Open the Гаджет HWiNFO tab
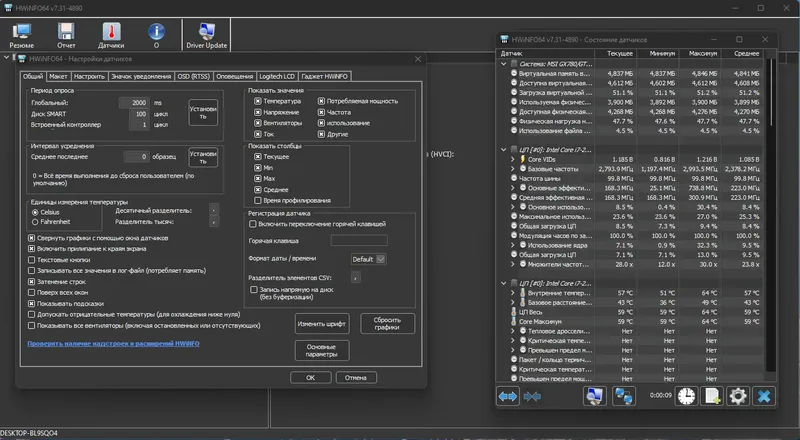This screenshot has height=440, width=800. click(324, 76)
